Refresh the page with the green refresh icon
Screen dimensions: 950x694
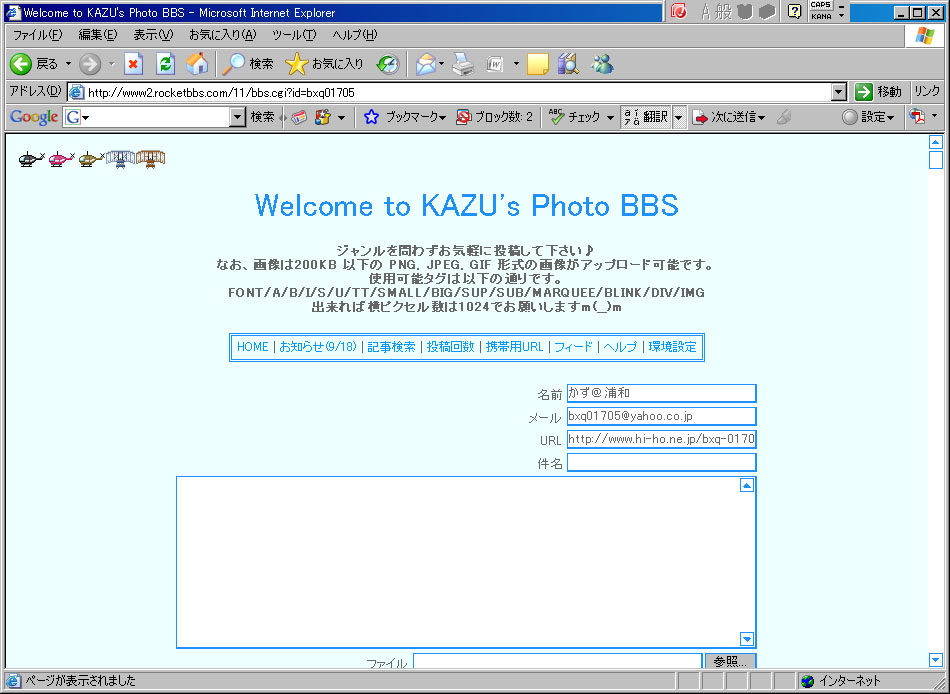click(x=166, y=64)
